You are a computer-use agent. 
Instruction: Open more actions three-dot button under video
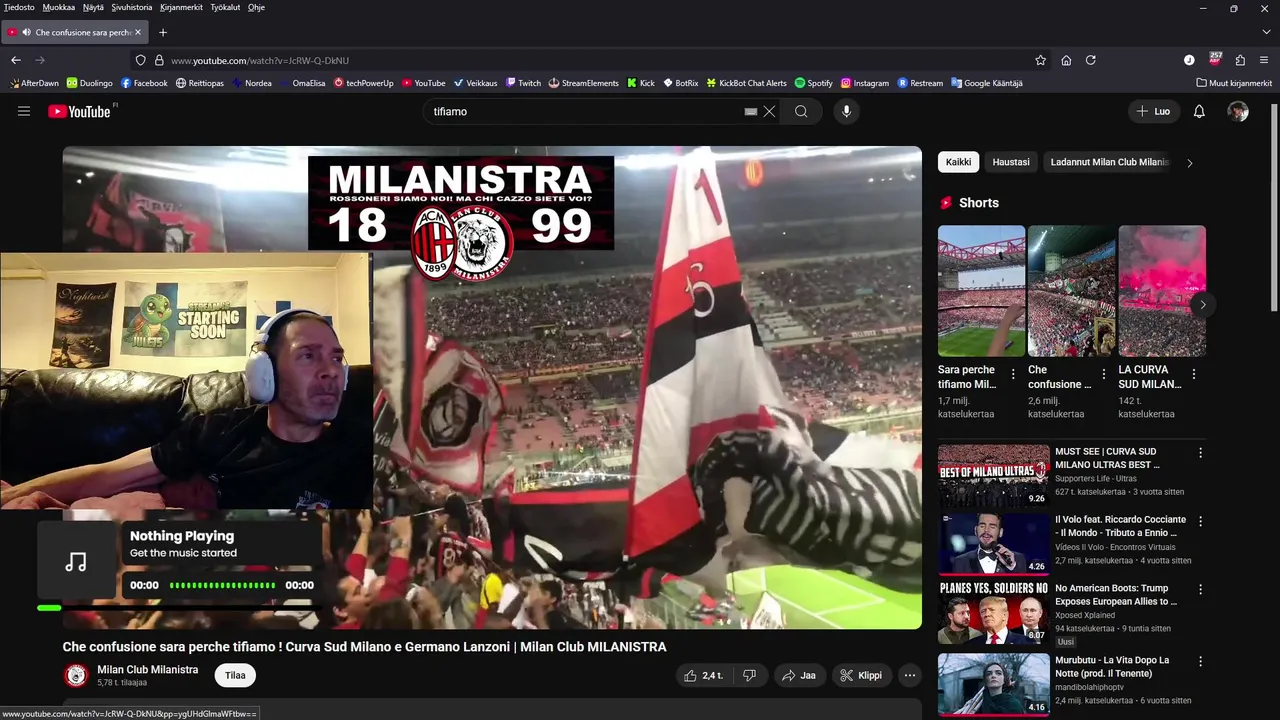pos(909,675)
